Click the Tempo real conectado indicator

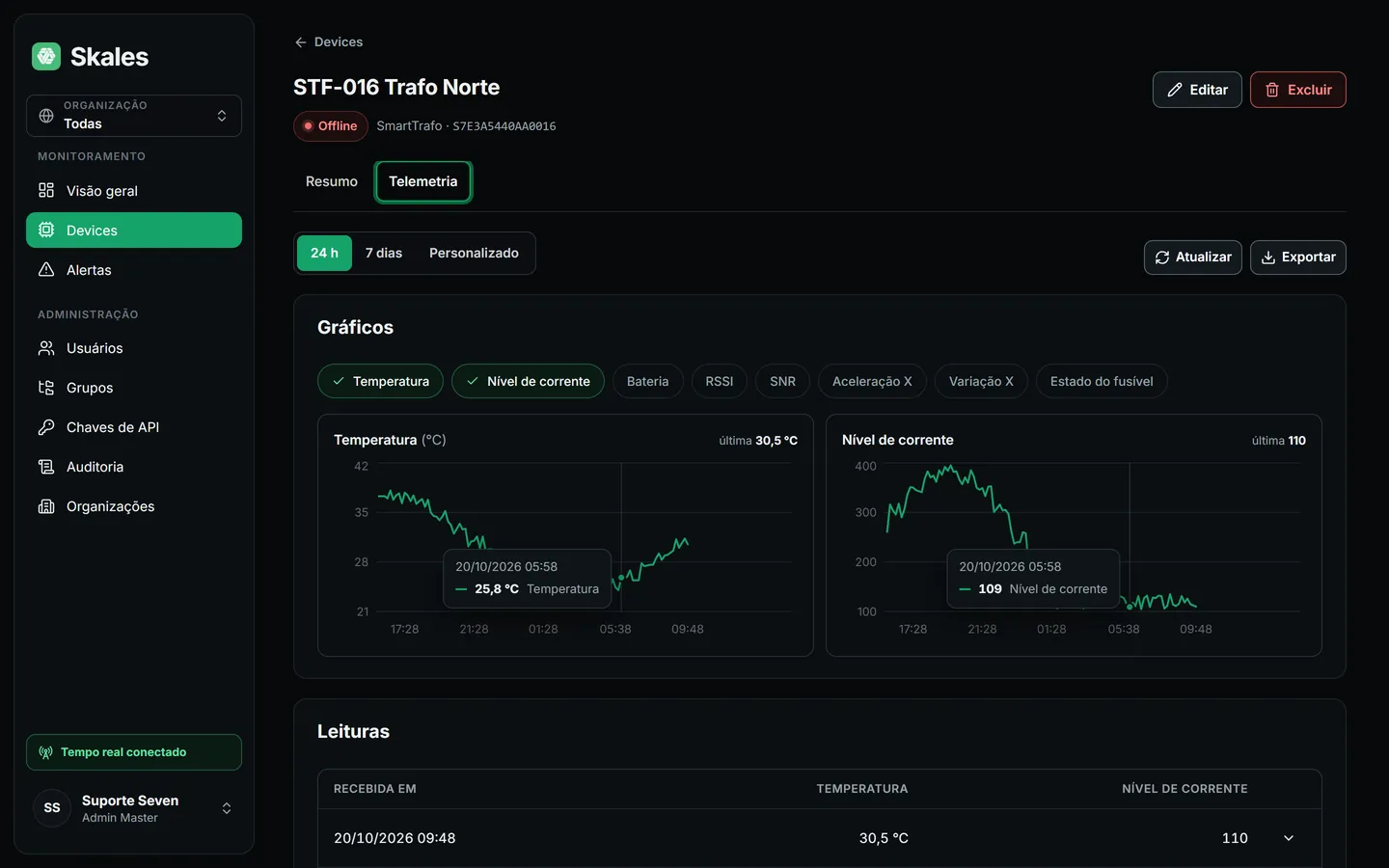(x=134, y=752)
